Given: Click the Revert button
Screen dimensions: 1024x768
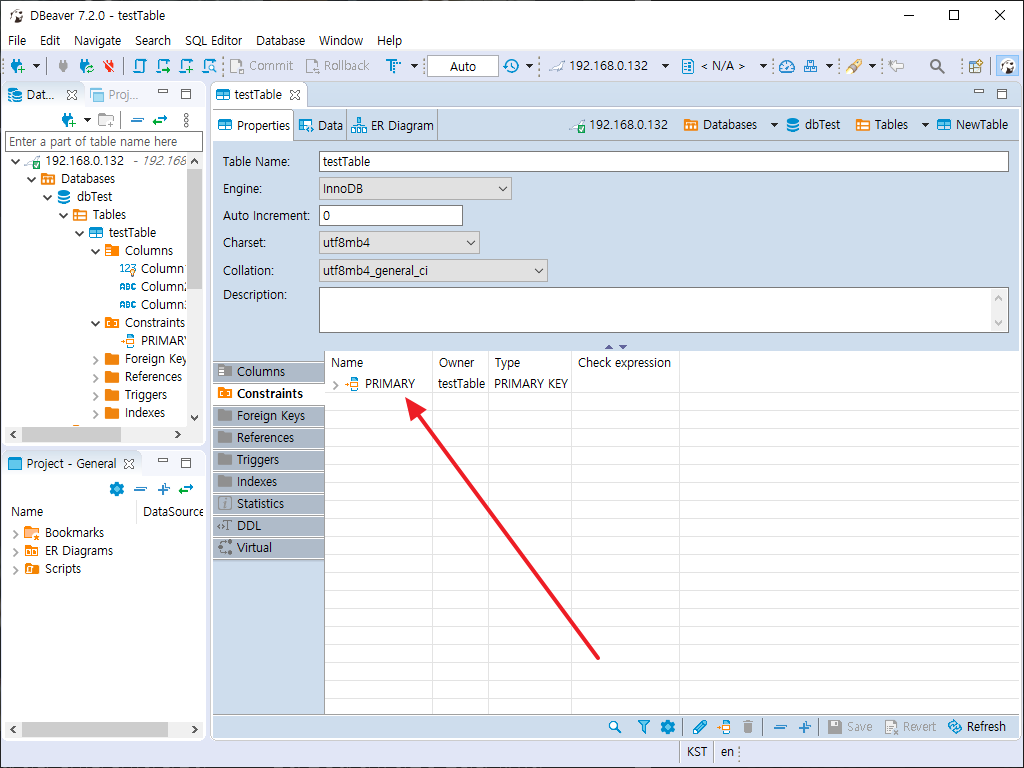Looking at the screenshot, I should coord(910,727).
